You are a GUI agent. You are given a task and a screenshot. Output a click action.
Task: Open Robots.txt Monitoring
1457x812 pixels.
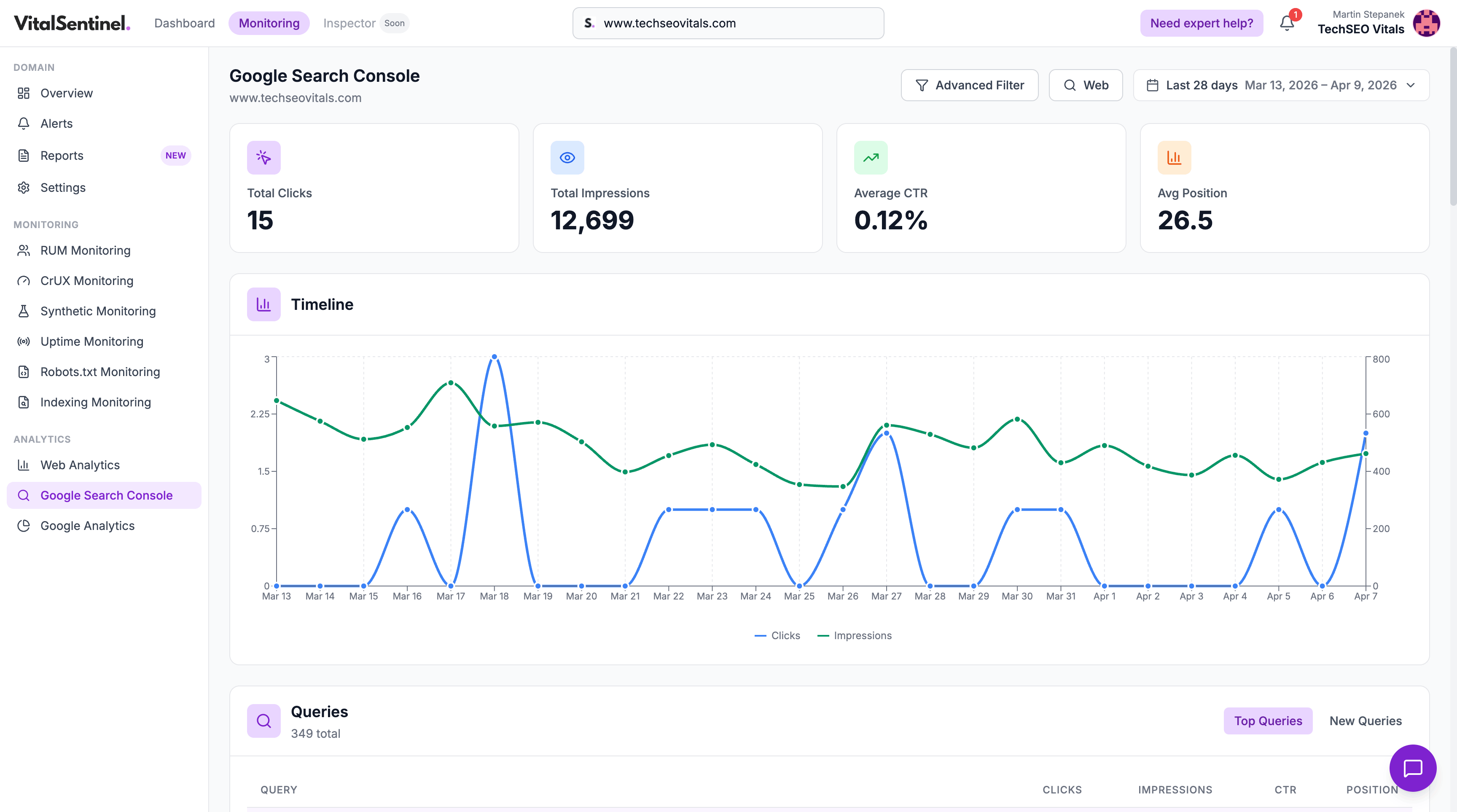100,371
